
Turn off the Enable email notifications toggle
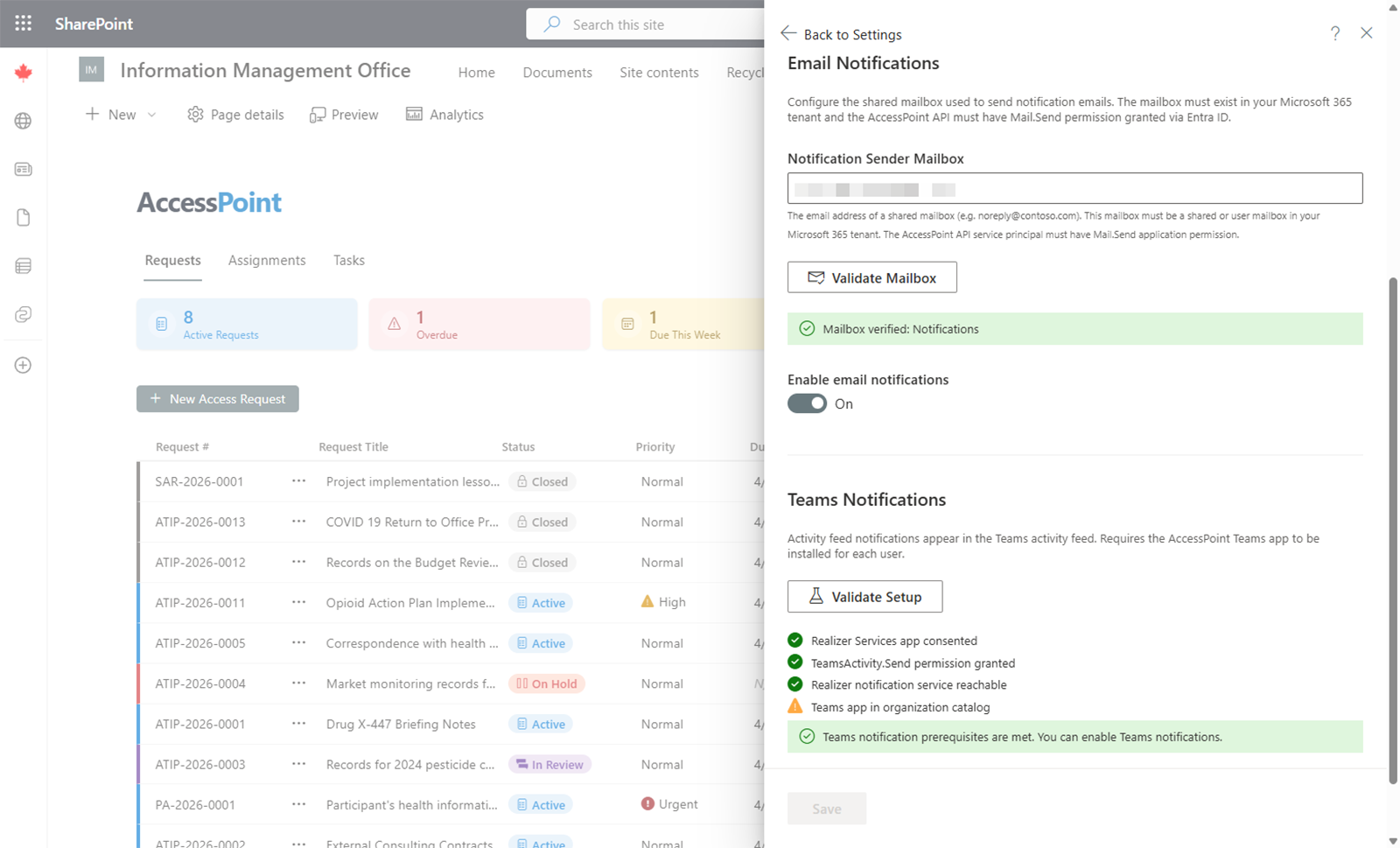(807, 403)
